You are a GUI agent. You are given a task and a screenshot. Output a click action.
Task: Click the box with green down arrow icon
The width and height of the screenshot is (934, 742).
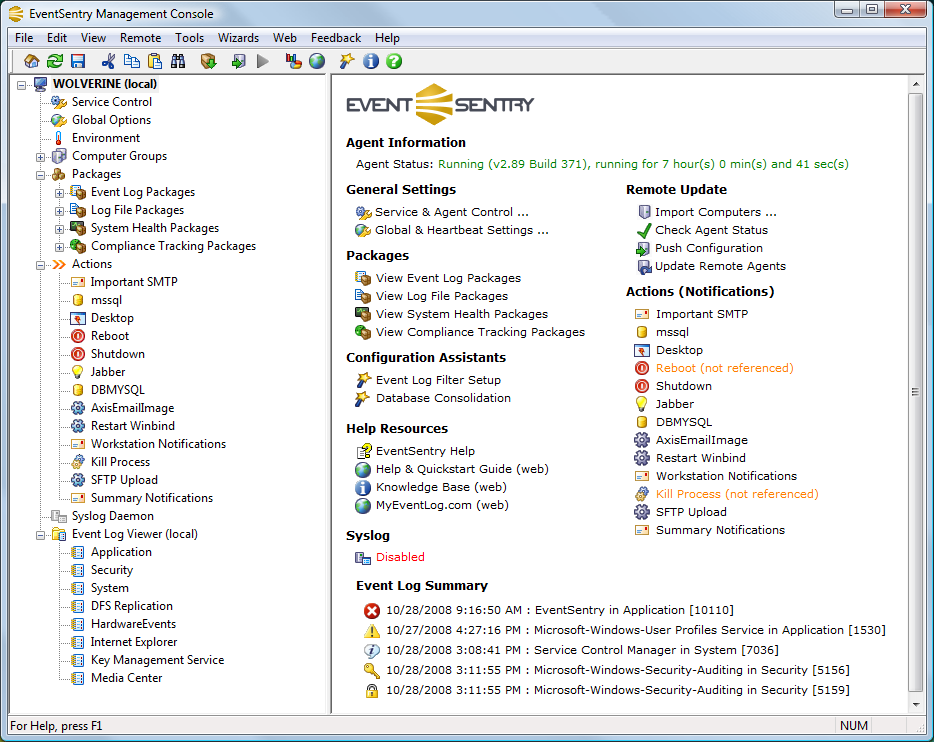(208, 61)
